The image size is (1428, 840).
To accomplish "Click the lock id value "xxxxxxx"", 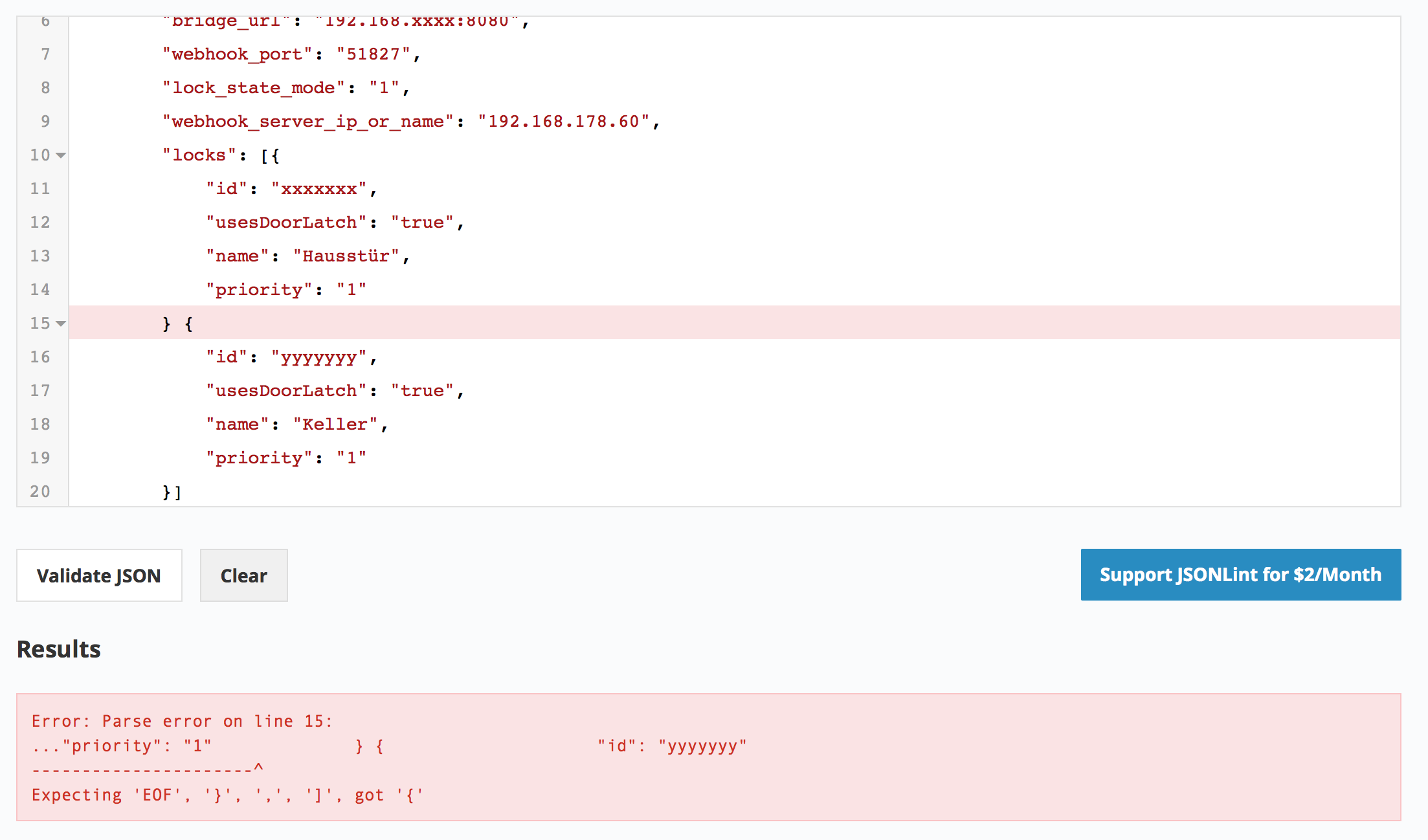I will [x=318, y=189].
